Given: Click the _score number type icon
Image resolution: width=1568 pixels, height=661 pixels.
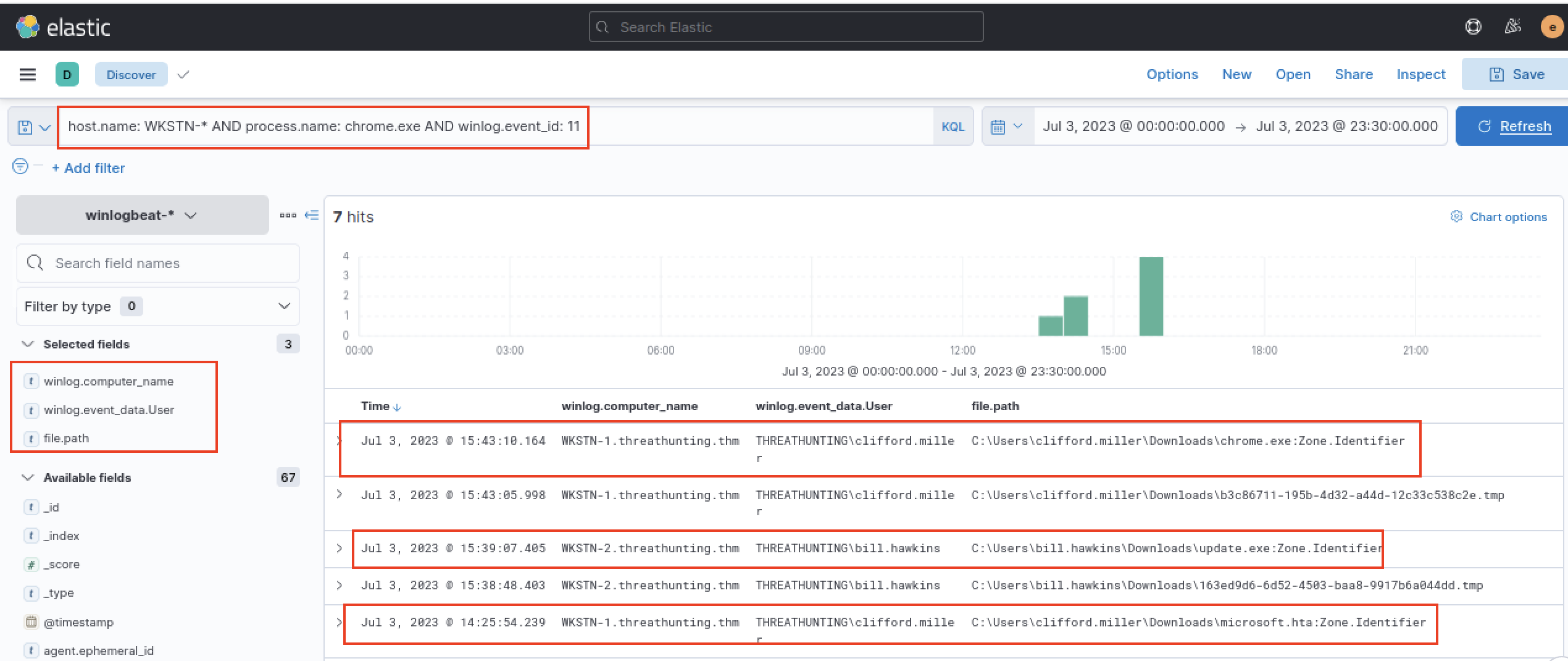Looking at the screenshot, I should click(x=31, y=564).
